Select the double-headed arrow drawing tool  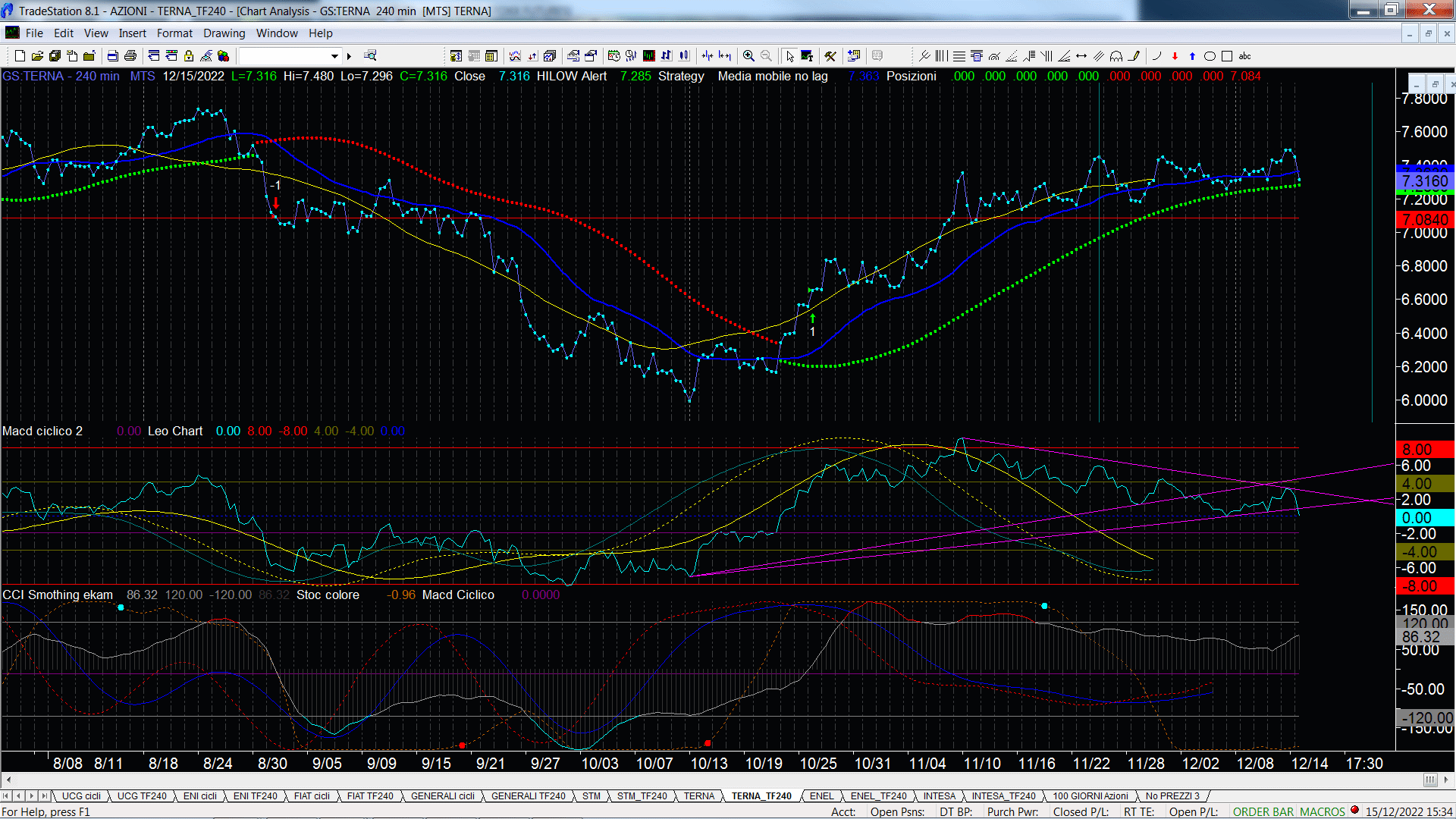coord(1081,56)
